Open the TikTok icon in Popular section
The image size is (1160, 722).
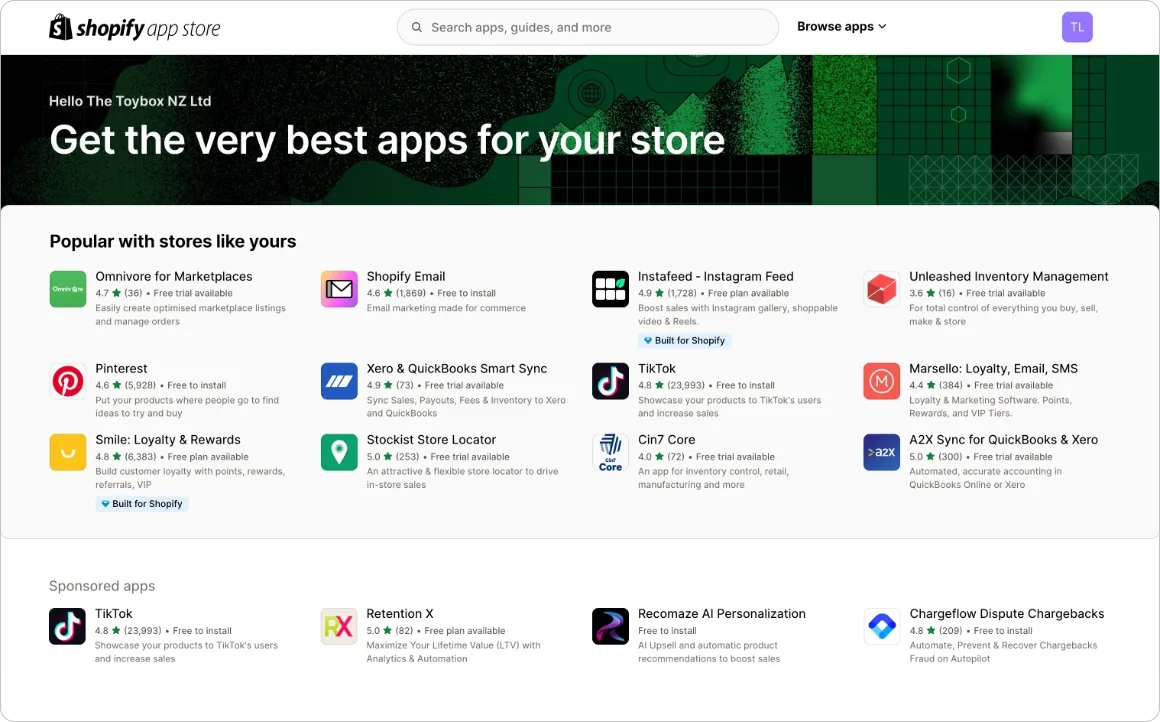coord(610,381)
